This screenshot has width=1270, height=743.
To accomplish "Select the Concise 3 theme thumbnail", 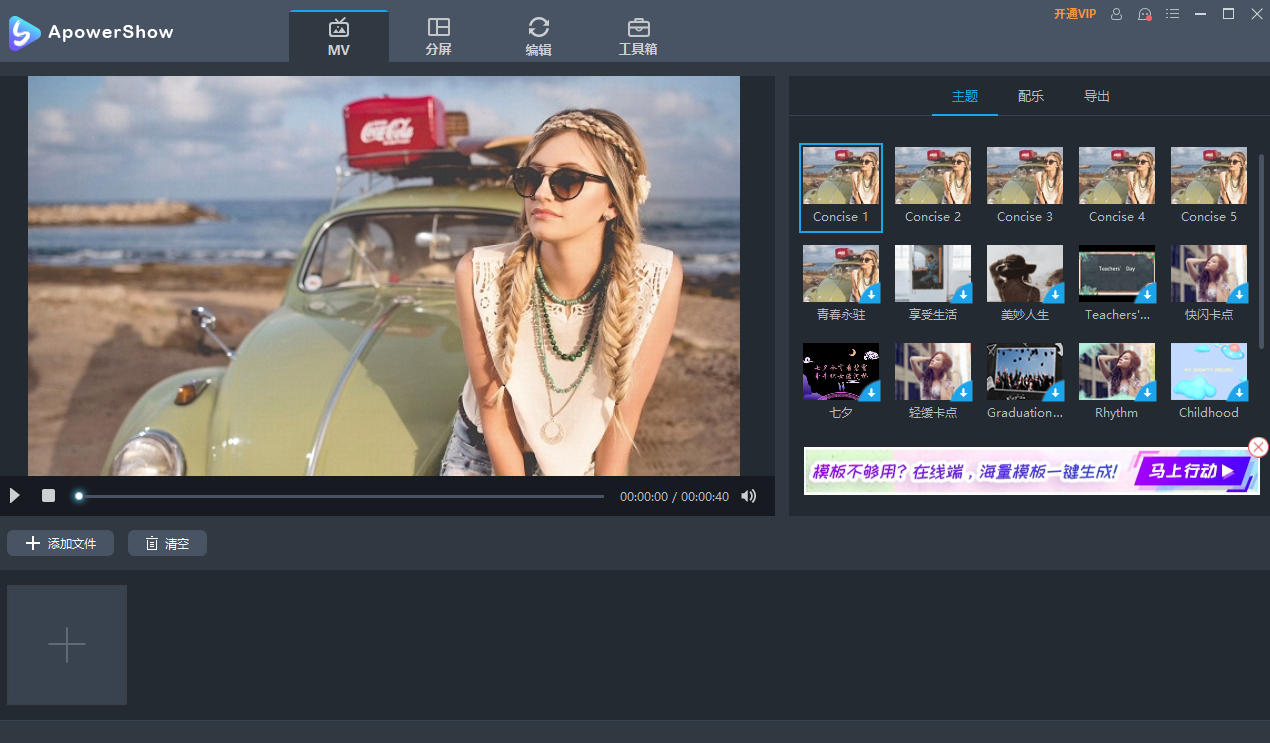I will 1024,176.
